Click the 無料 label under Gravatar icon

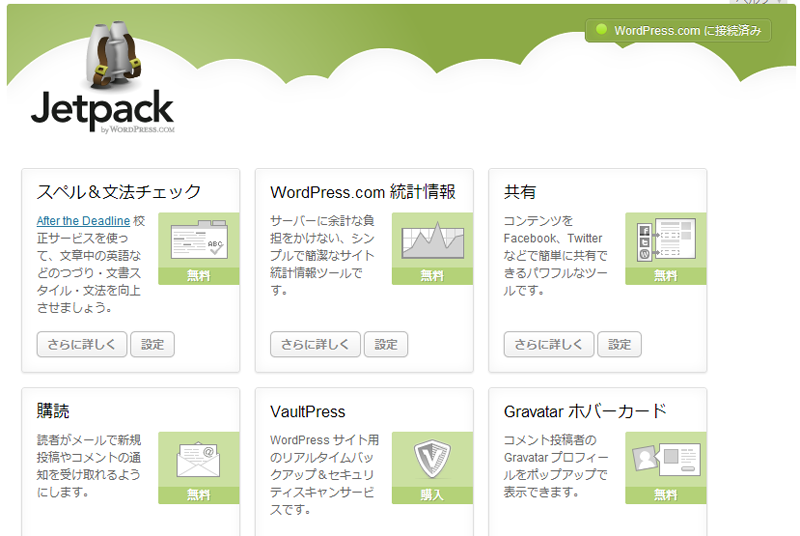point(666,495)
